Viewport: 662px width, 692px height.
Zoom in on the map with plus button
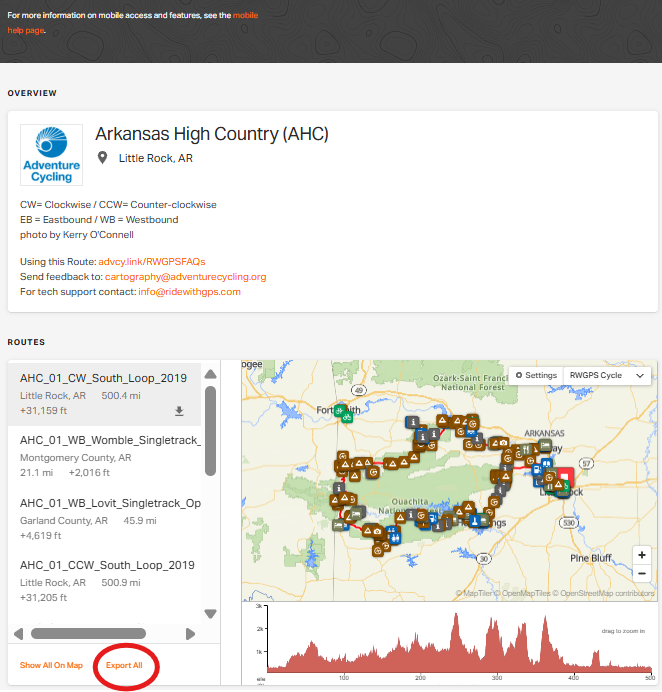pos(642,555)
